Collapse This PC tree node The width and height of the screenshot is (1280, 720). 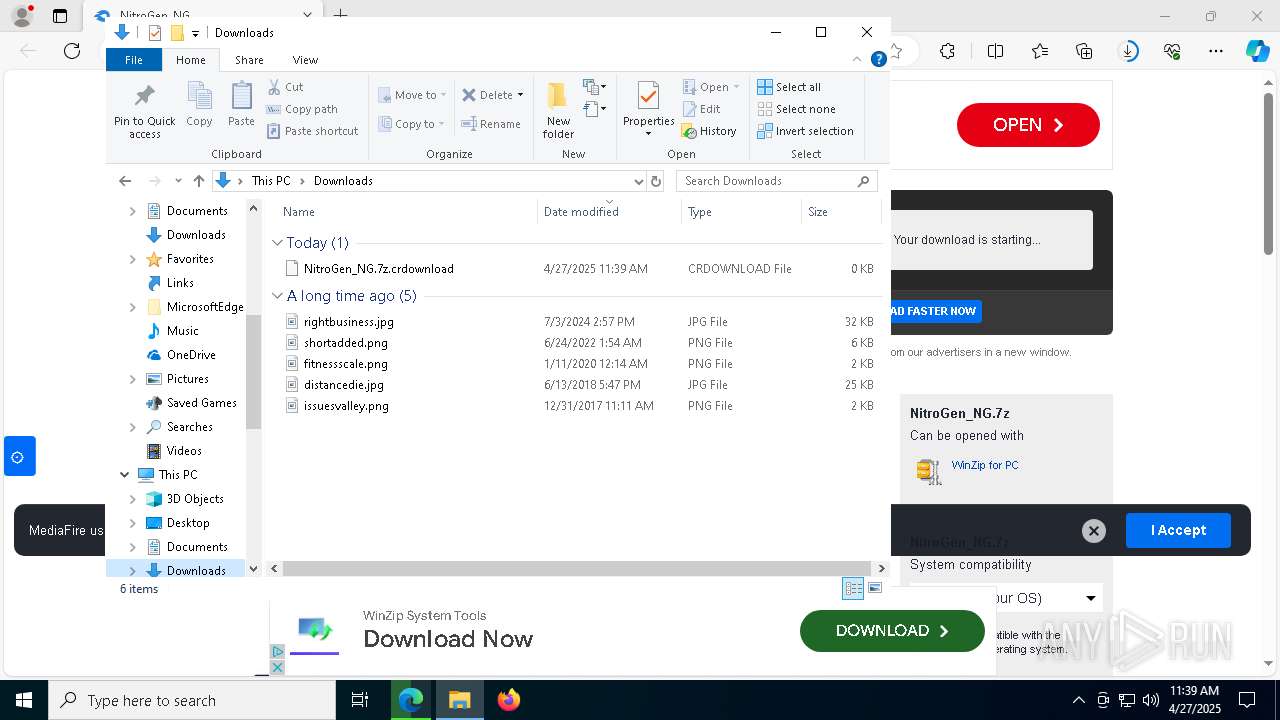[x=125, y=475]
